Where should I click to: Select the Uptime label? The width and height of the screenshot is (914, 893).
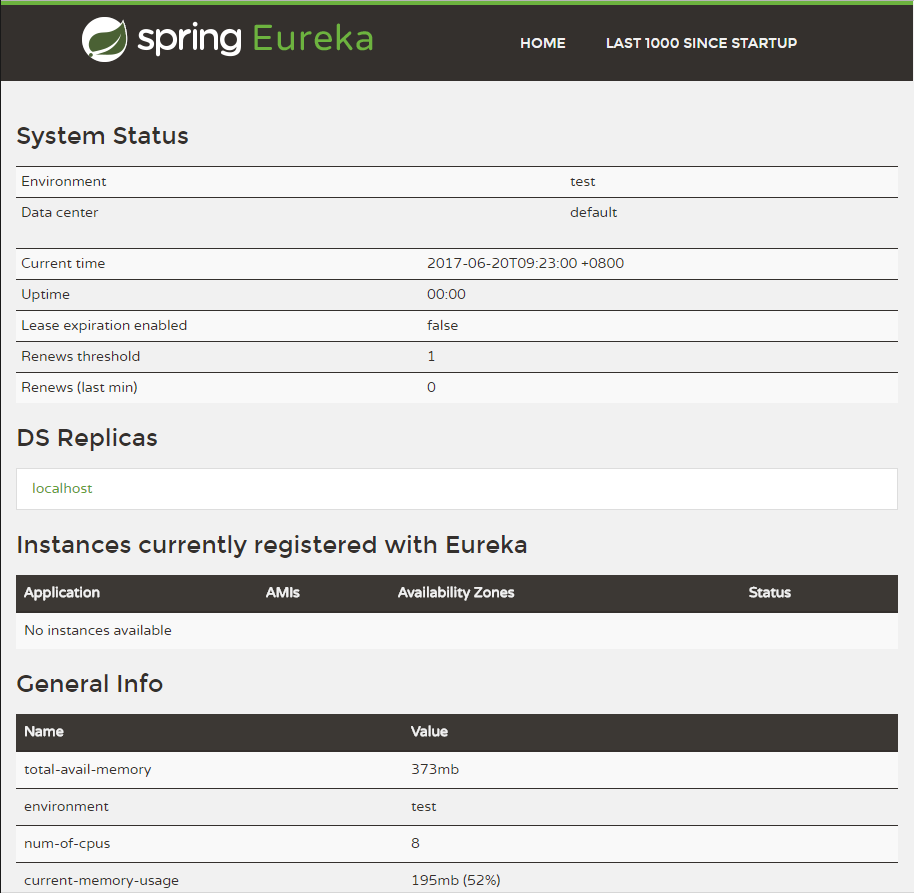tap(45, 294)
